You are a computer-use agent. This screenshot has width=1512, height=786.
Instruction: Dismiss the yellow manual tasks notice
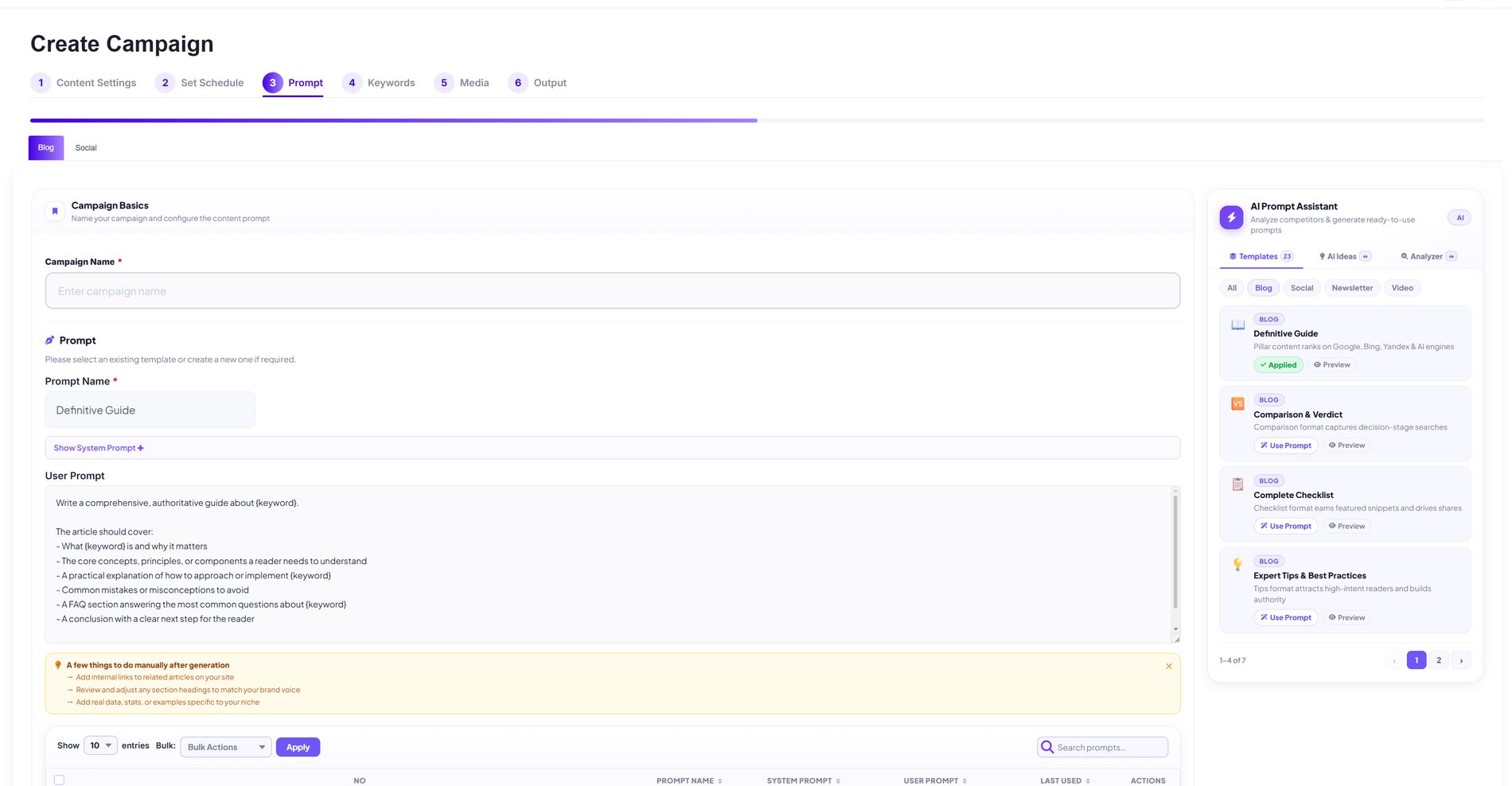[x=1168, y=667]
